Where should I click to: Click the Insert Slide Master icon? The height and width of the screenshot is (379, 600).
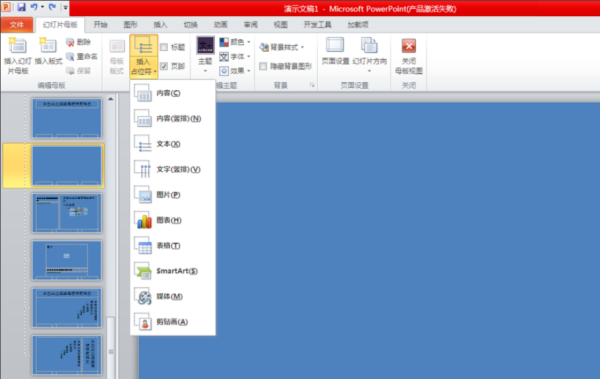tap(17, 46)
